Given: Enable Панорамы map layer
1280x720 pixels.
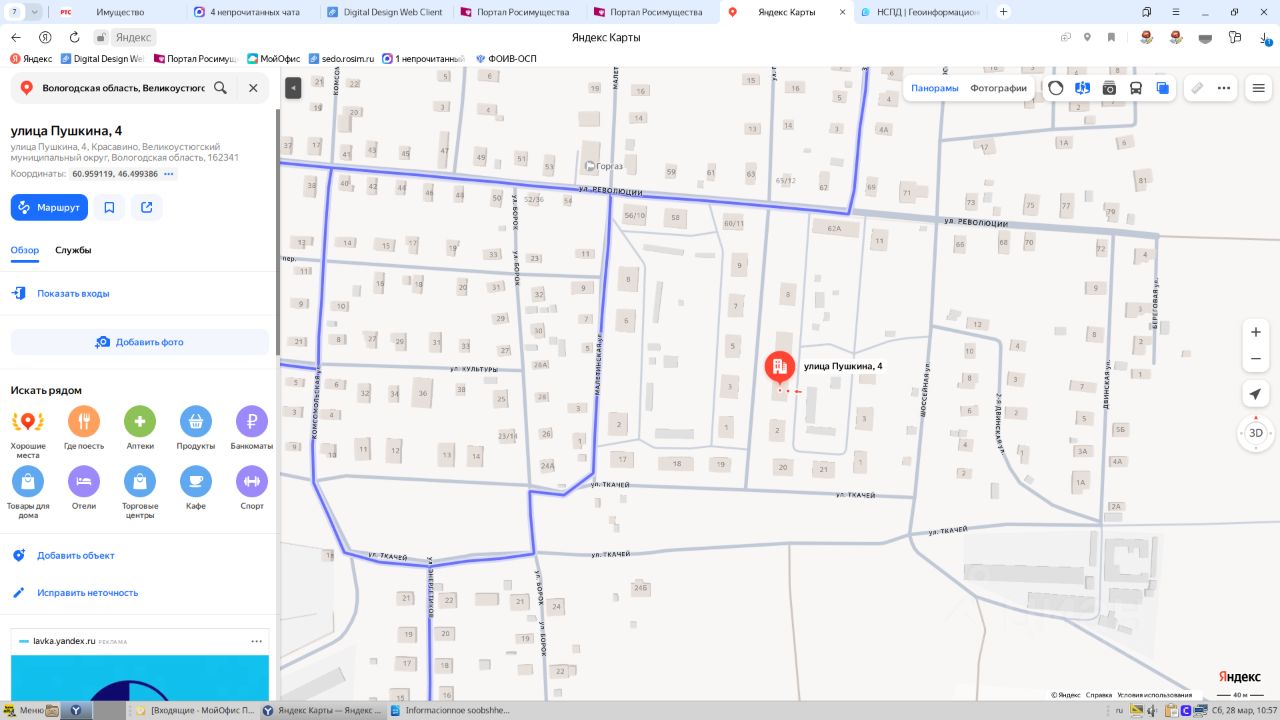Looking at the screenshot, I should pyautogui.click(x=935, y=88).
